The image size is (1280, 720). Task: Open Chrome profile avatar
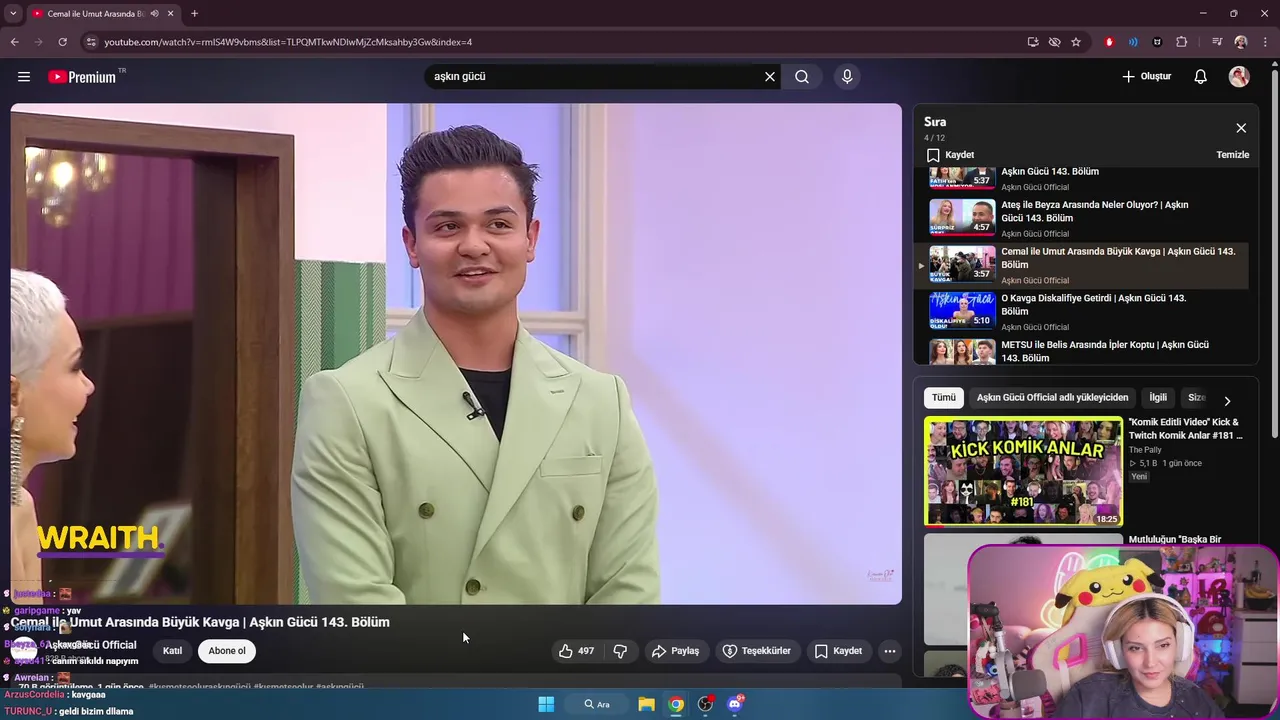pyautogui.click(x=1241, y=42)
